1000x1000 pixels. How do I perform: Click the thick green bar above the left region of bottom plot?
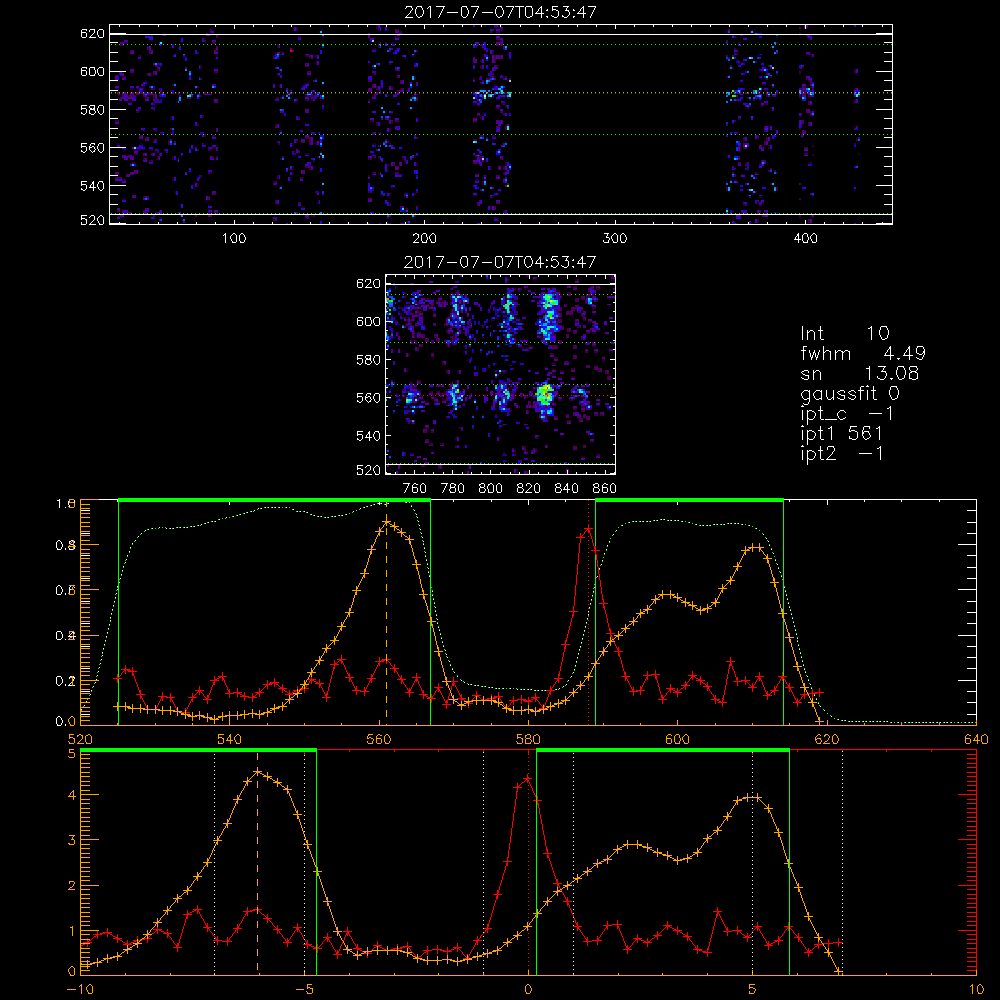[x=198, y=750]
